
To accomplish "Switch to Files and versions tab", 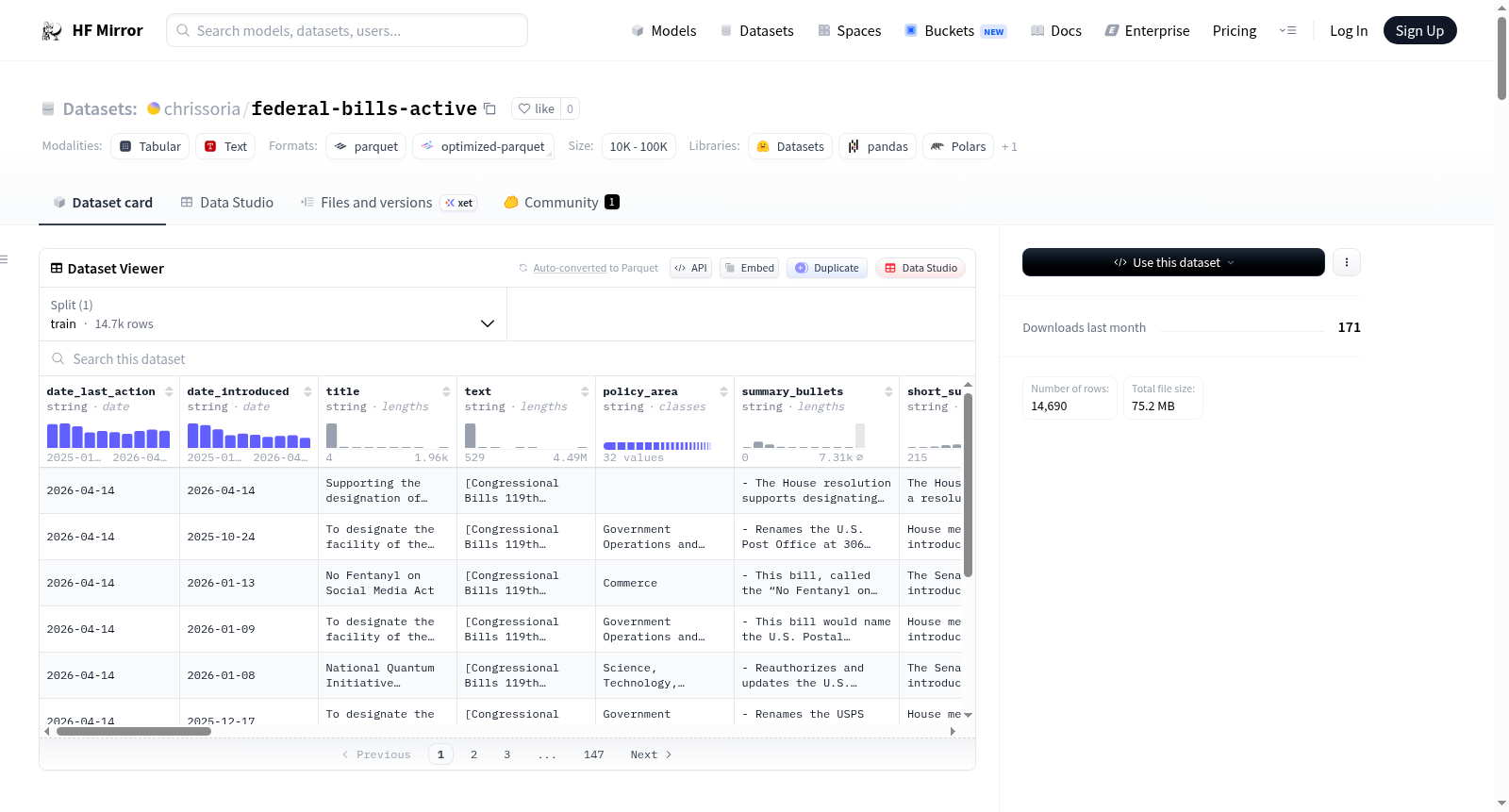I will [388, 203].
